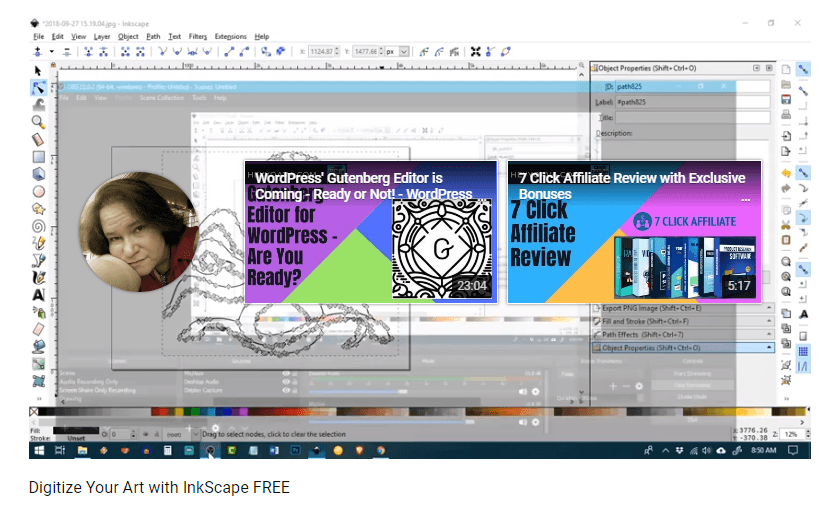Open the Edit menu

coord(58,36)
